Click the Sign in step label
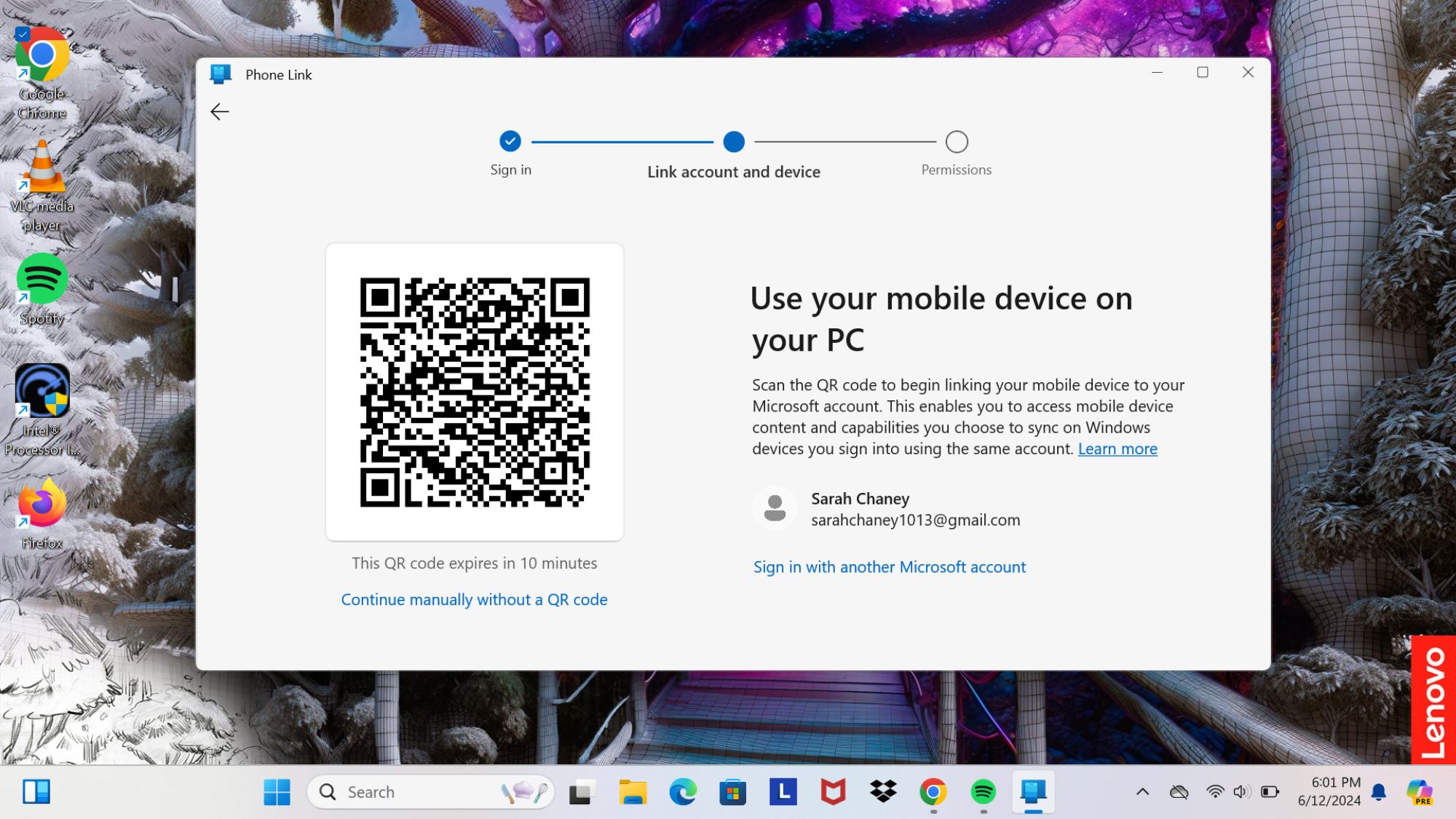Screen dimensions: 1456x819 point(510,170)
